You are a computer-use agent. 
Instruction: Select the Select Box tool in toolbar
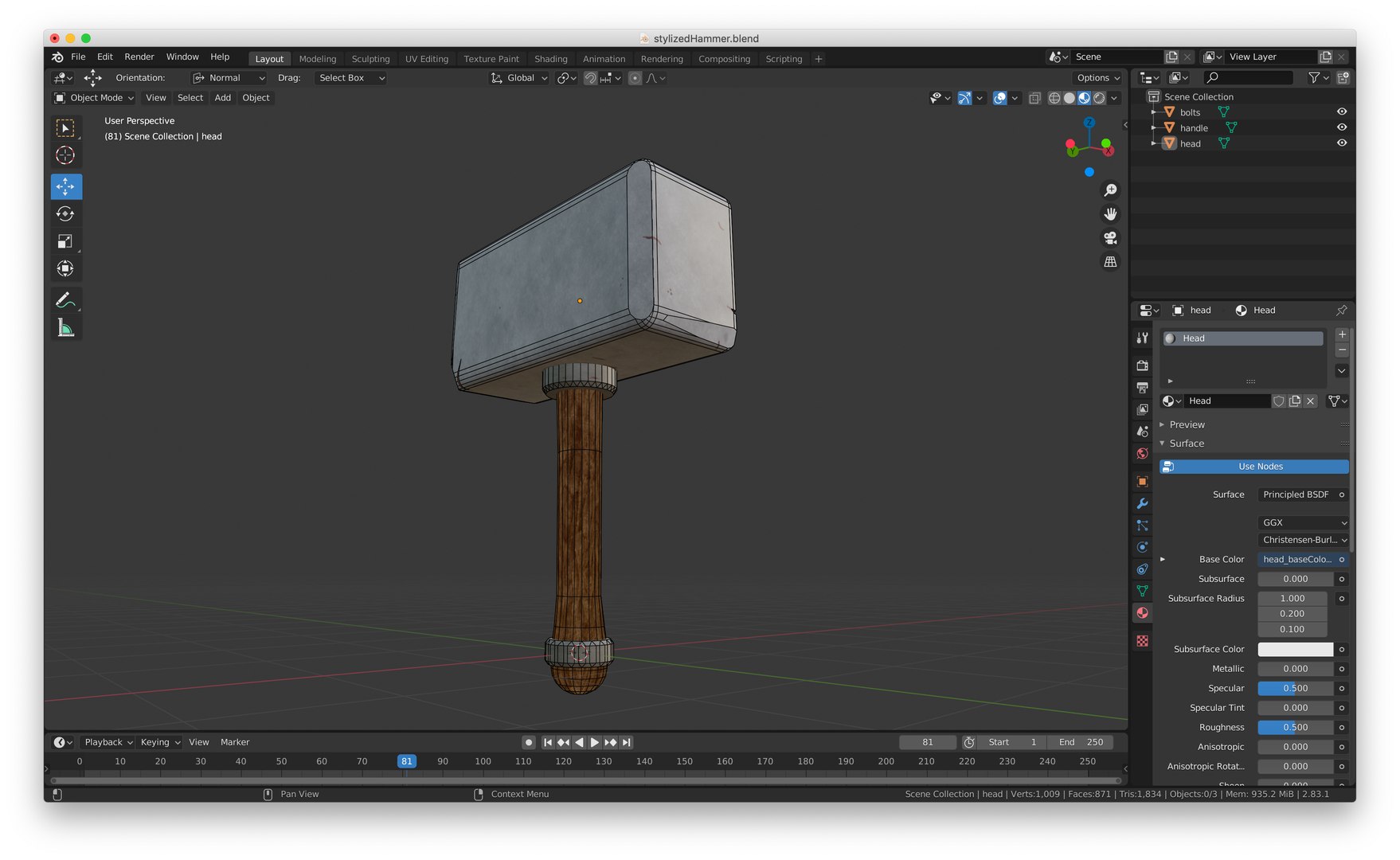[66, 128]
